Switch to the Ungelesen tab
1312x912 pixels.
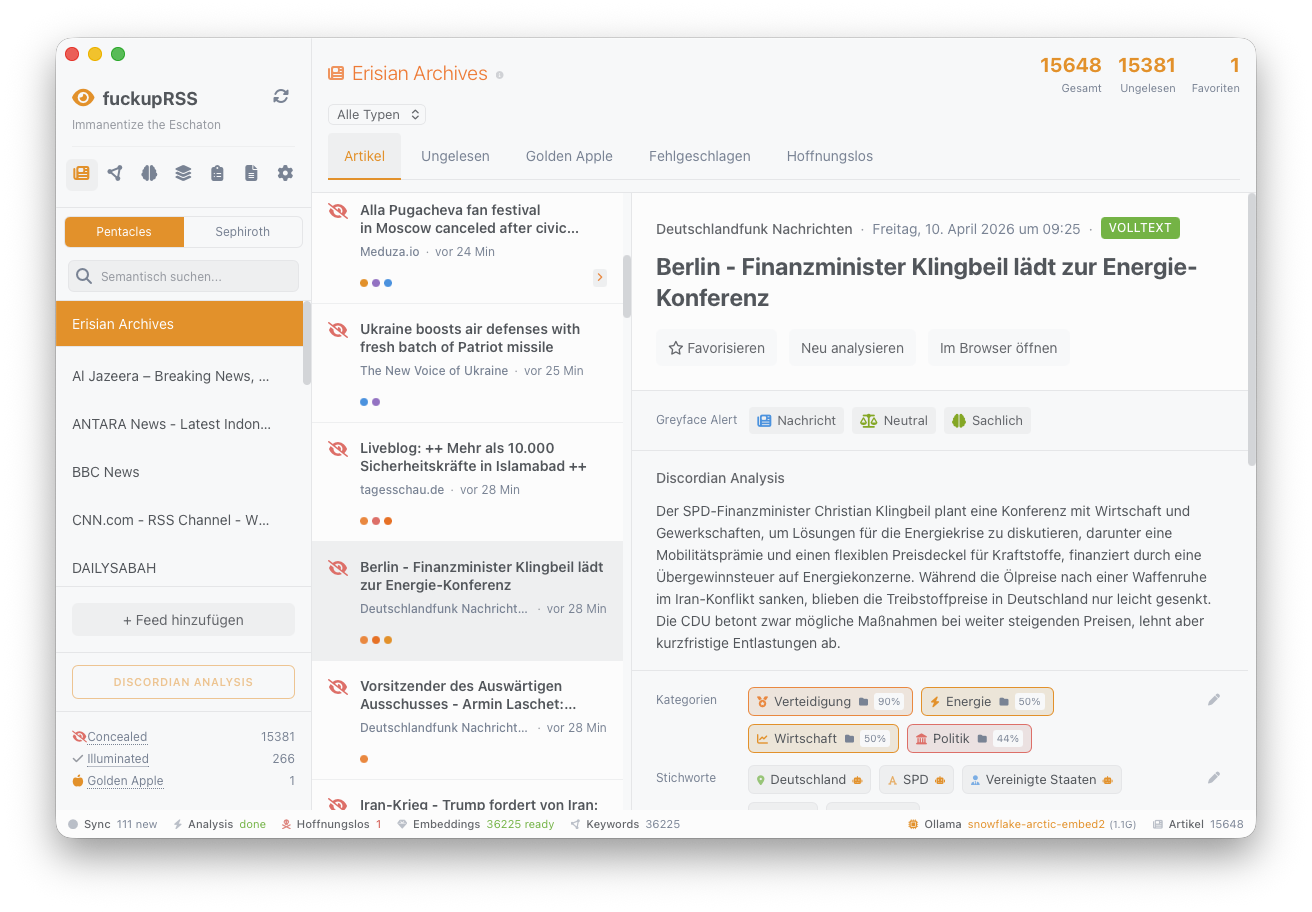453,156
